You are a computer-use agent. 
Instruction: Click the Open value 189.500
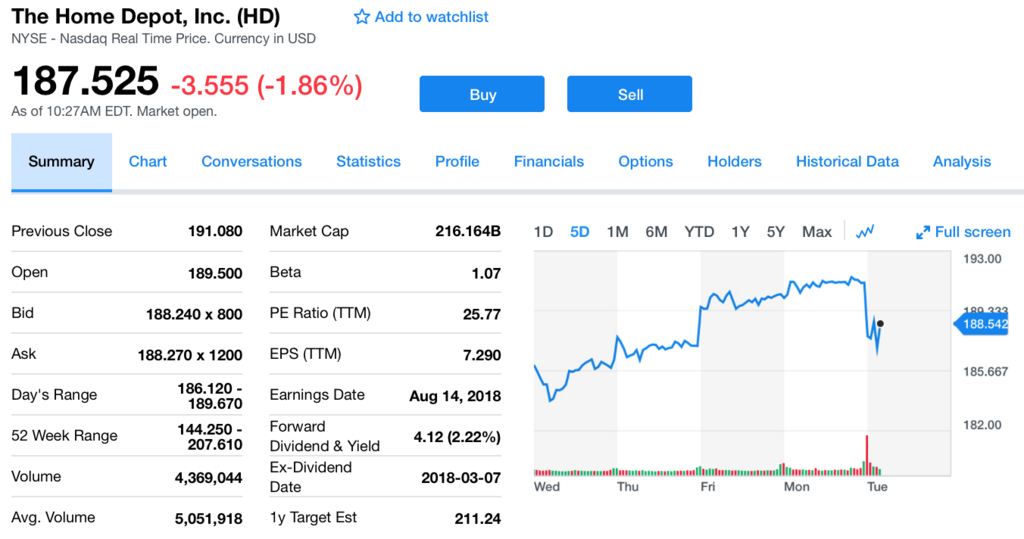(x=215, y=273)
